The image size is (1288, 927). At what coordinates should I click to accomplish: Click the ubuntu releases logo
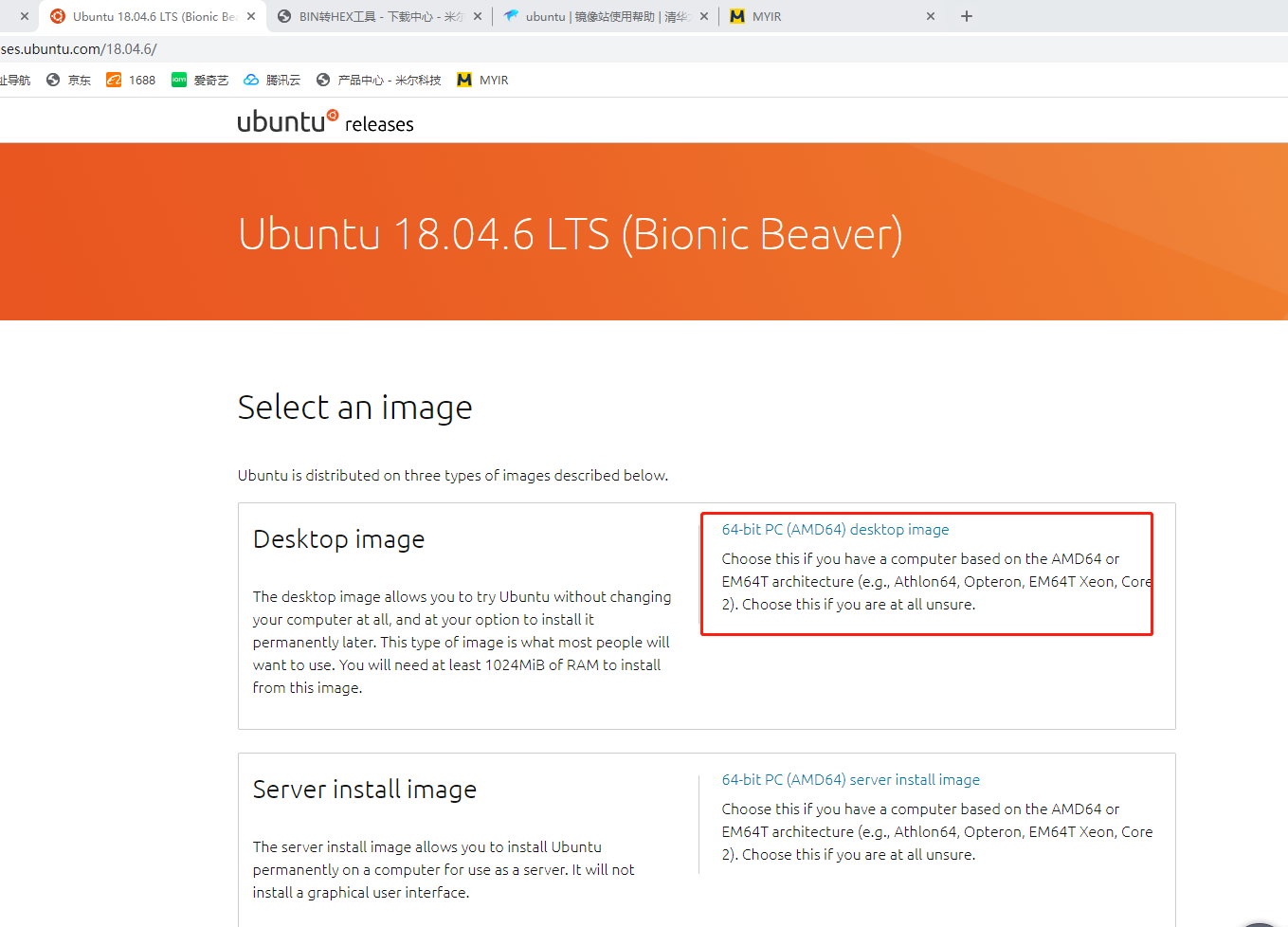coord(325,121)
